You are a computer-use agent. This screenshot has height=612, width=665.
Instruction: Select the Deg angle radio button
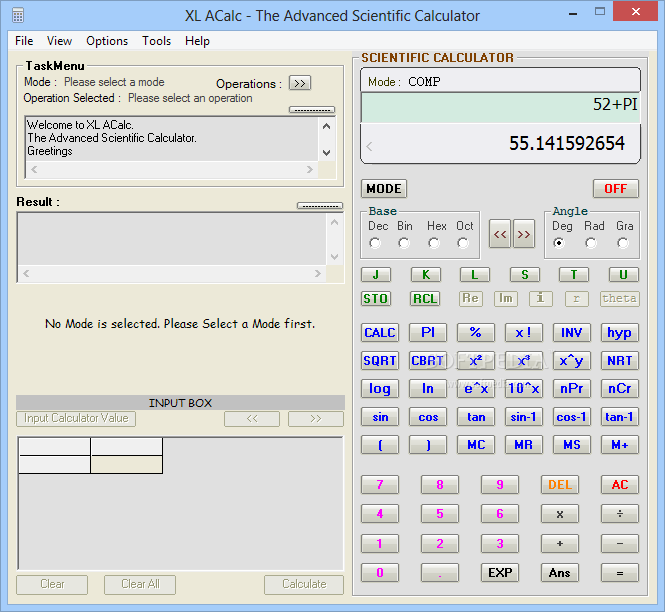[559, 243]
